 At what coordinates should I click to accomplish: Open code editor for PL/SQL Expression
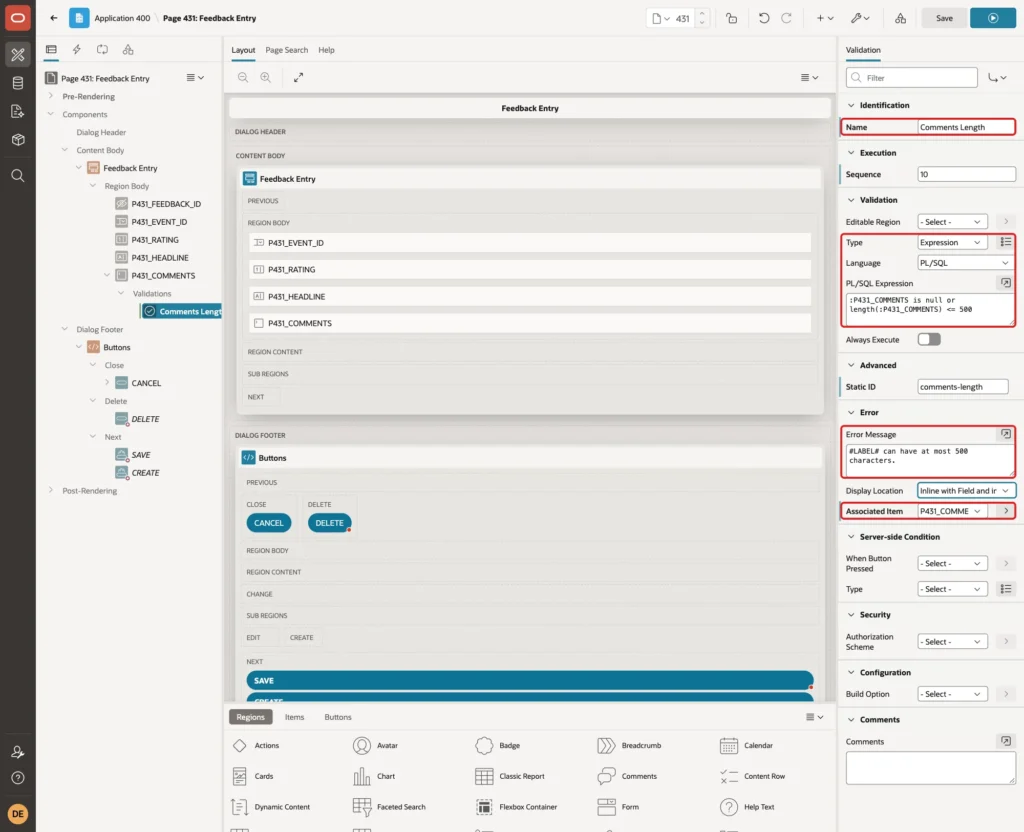point(1005,283)
